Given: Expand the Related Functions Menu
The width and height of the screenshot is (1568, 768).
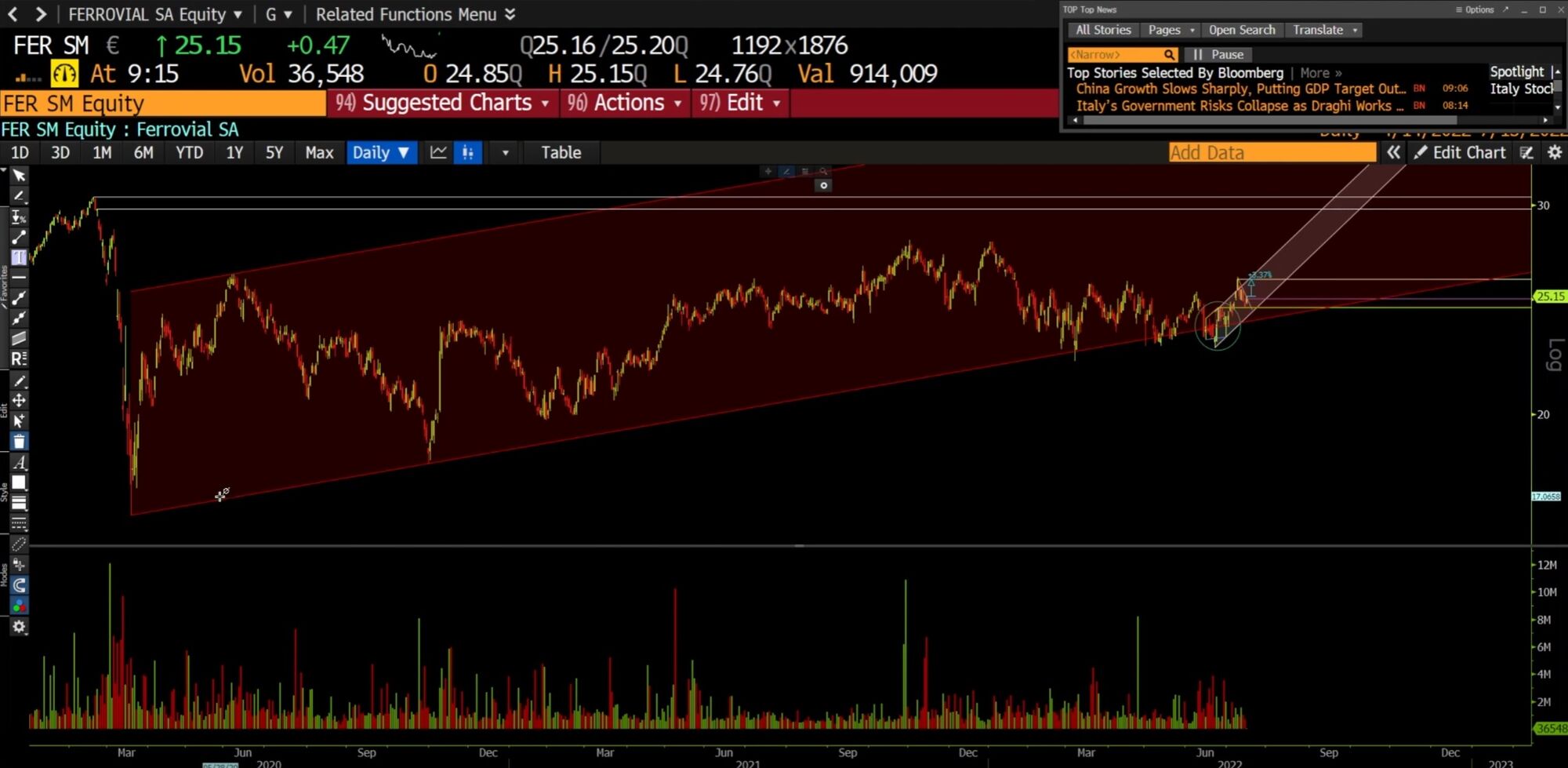Looking at the screenshot, I should pos(416,14).
